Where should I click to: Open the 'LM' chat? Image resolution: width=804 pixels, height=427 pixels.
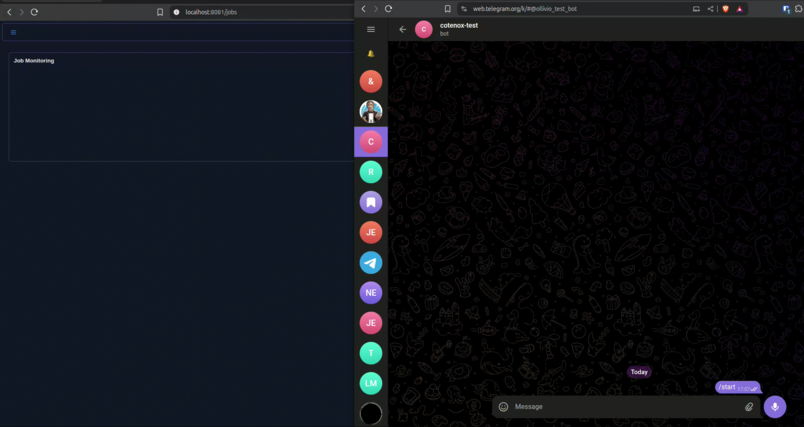point(371,383)
